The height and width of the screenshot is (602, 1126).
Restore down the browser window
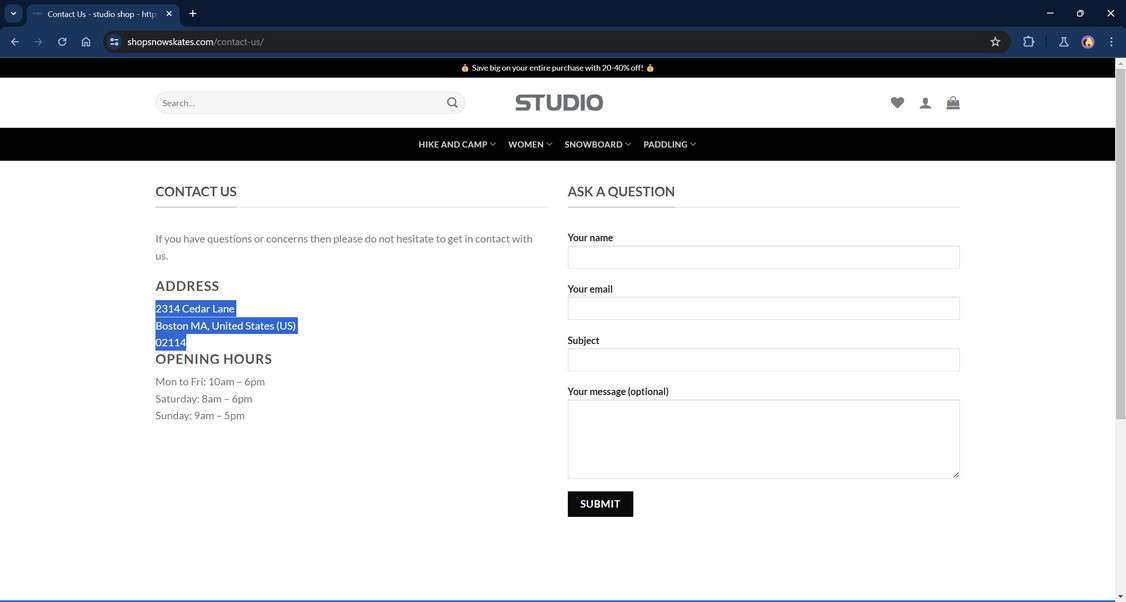[1080, 13]
